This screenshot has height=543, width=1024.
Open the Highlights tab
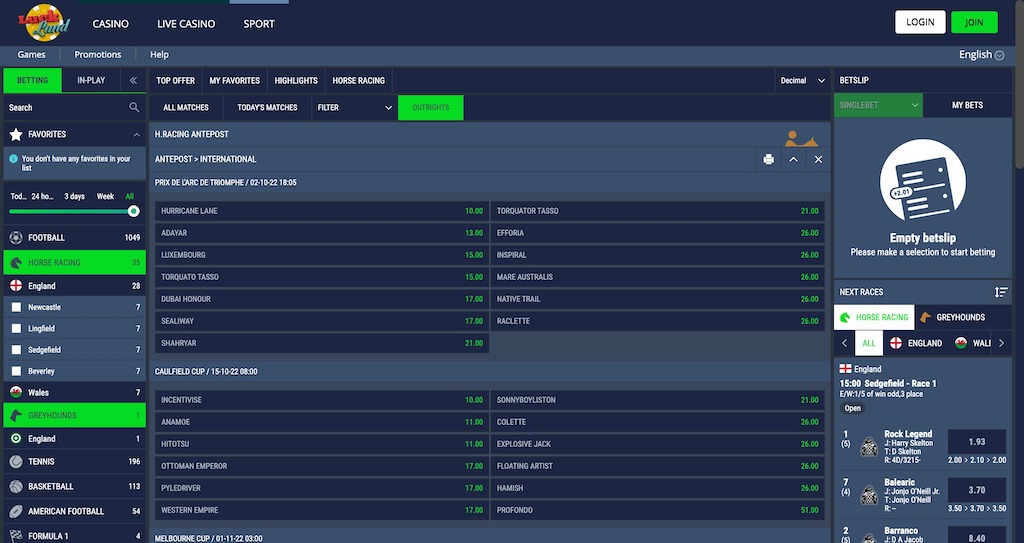(x=296, y=80)
